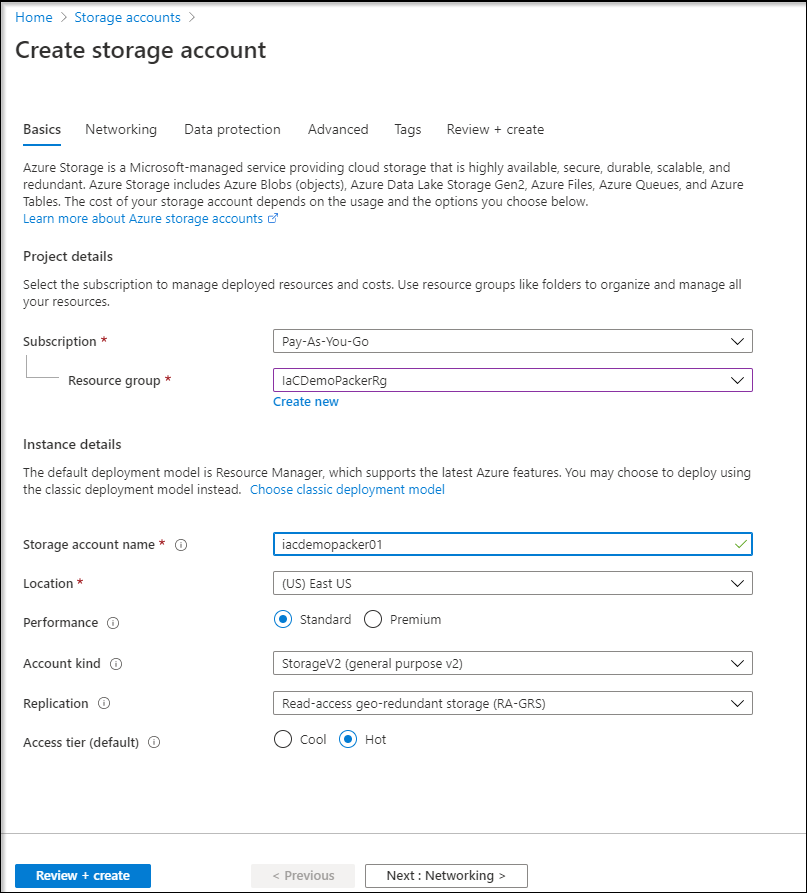This screenshot has height=893, width=807.
Task: Open the Data protection tab
Action: [x=232, y=129]
